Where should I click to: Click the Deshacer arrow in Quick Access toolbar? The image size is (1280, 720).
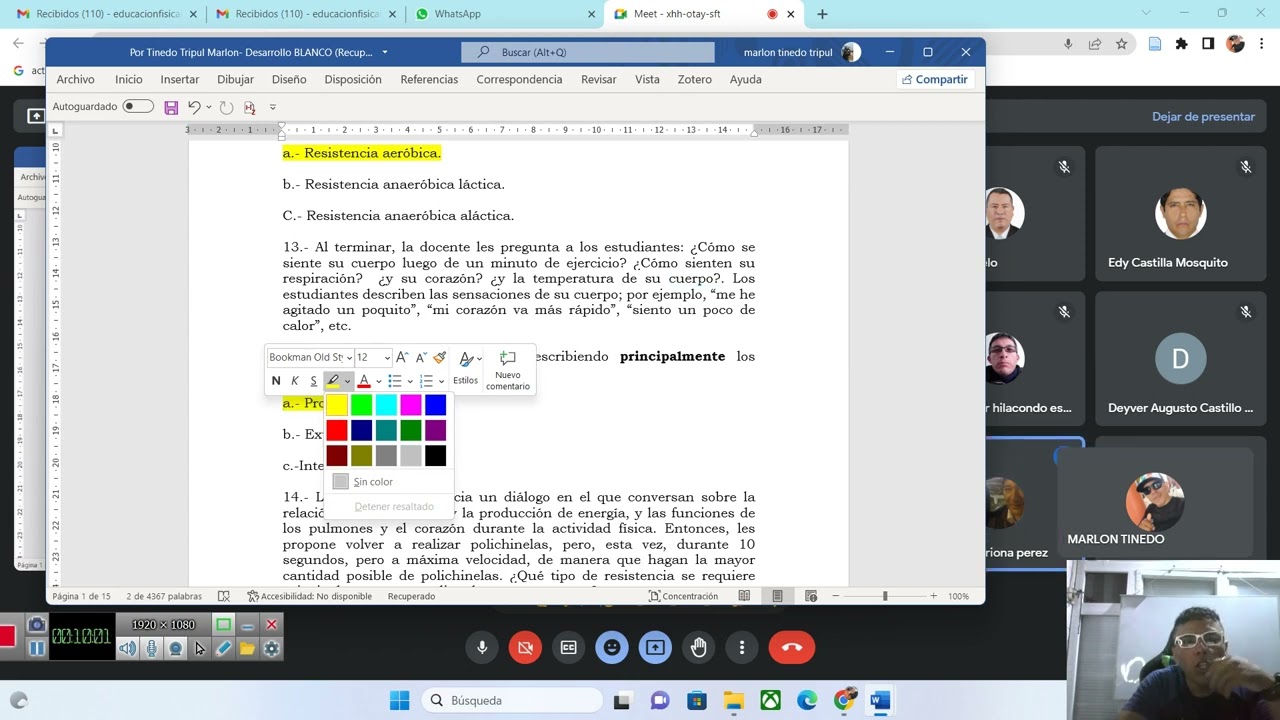[x=194, y=106]
